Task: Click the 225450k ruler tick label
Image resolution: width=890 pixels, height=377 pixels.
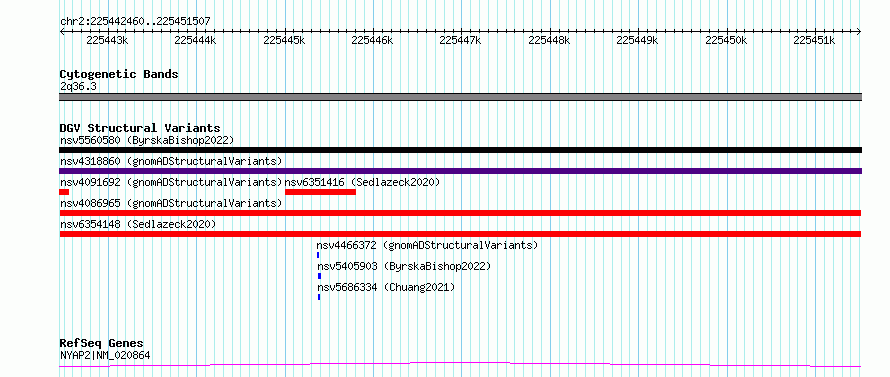Action: click(x=726, y=40)
